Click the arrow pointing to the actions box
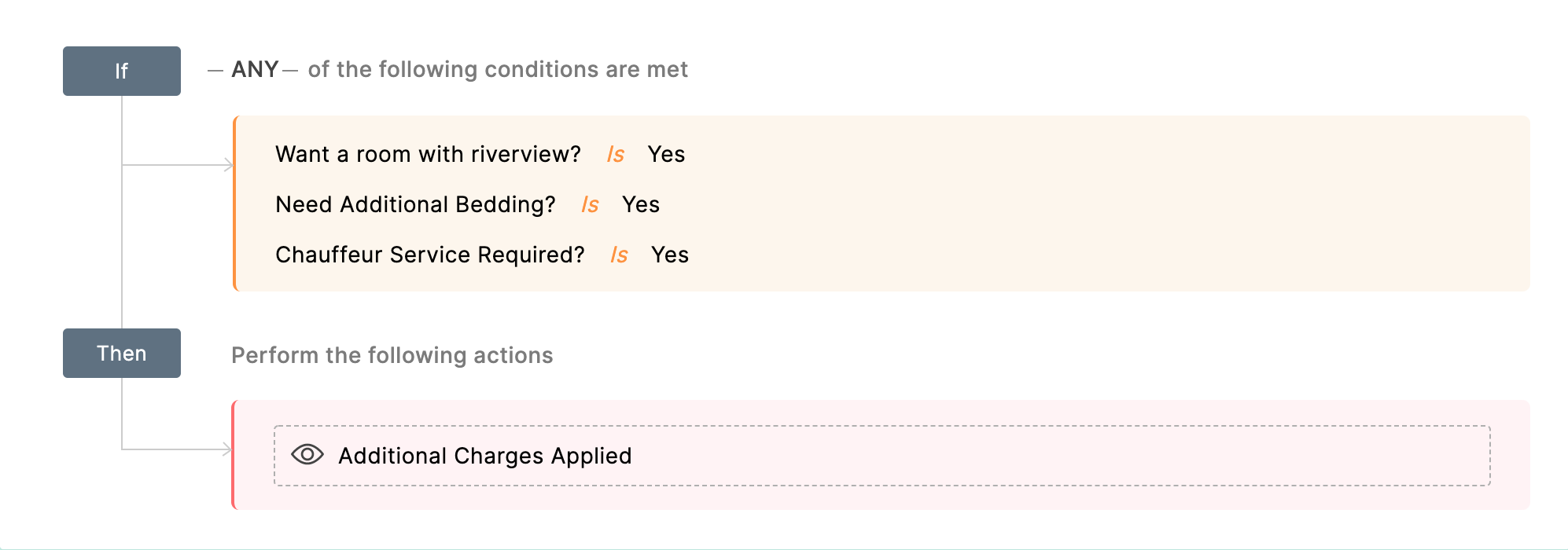Screen dimensions: 1568x550 coord(226,449)
